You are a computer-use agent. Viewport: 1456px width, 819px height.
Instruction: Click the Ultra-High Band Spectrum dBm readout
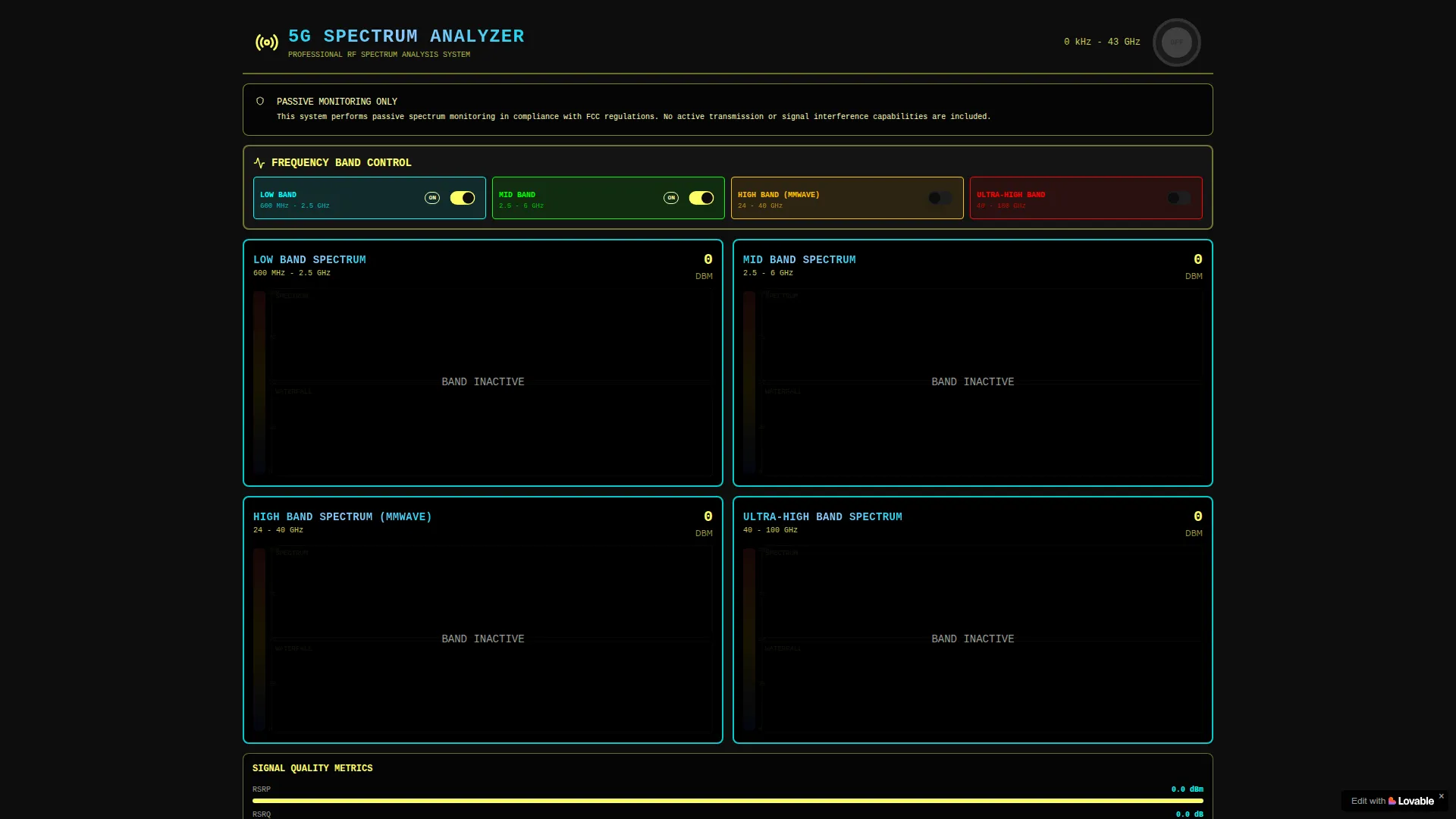click(1194, 523)
